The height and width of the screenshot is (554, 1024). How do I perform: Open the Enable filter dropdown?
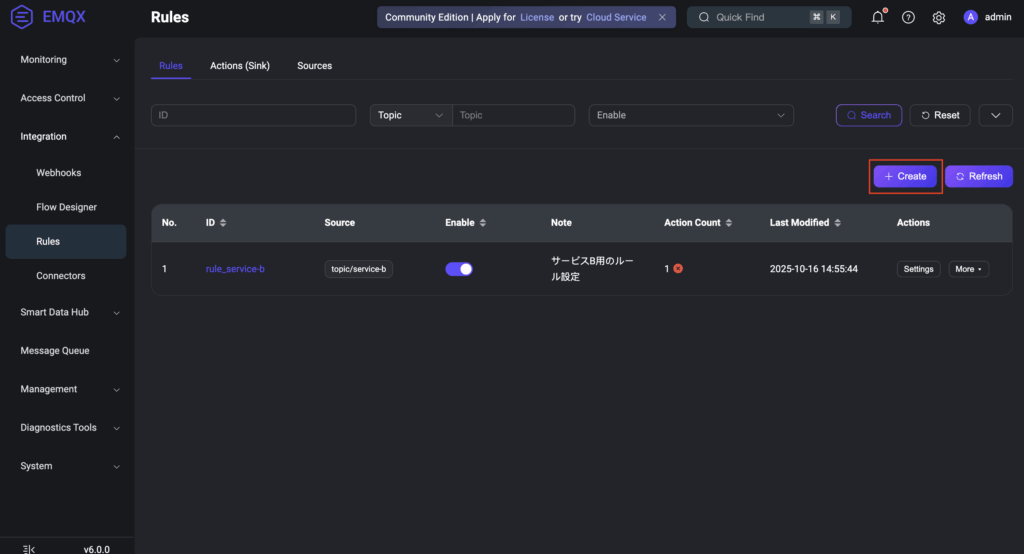point(691,115)
